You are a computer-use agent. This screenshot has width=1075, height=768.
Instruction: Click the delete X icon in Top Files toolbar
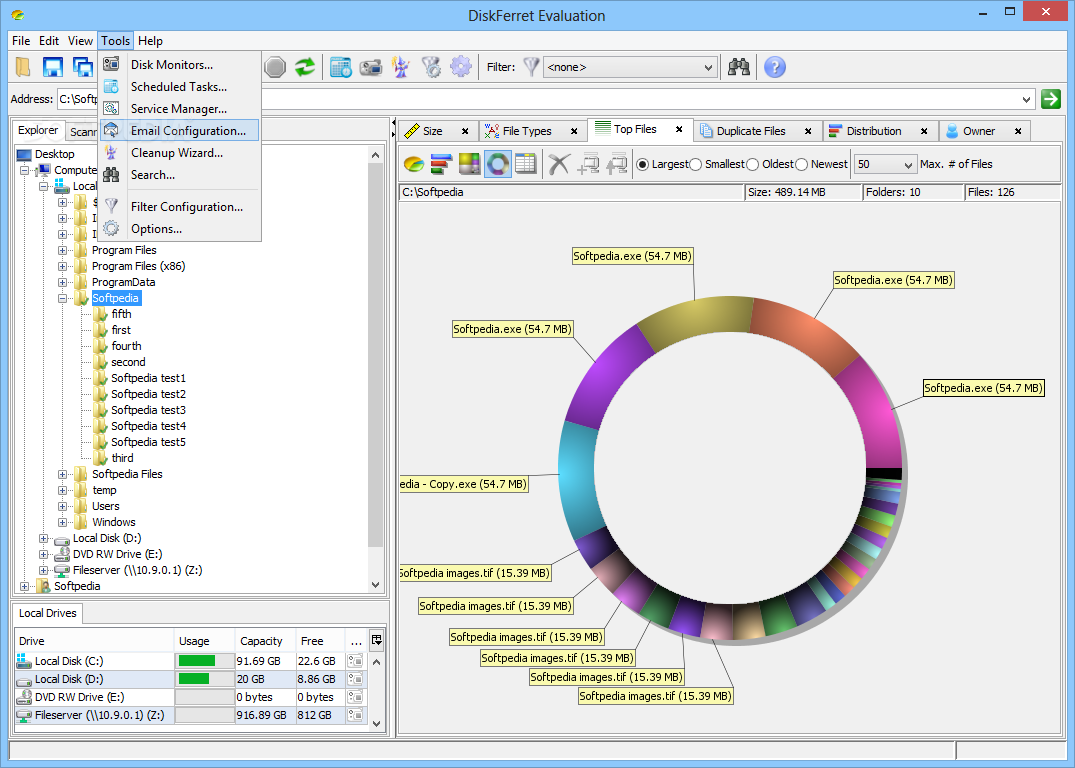(559, 164)
